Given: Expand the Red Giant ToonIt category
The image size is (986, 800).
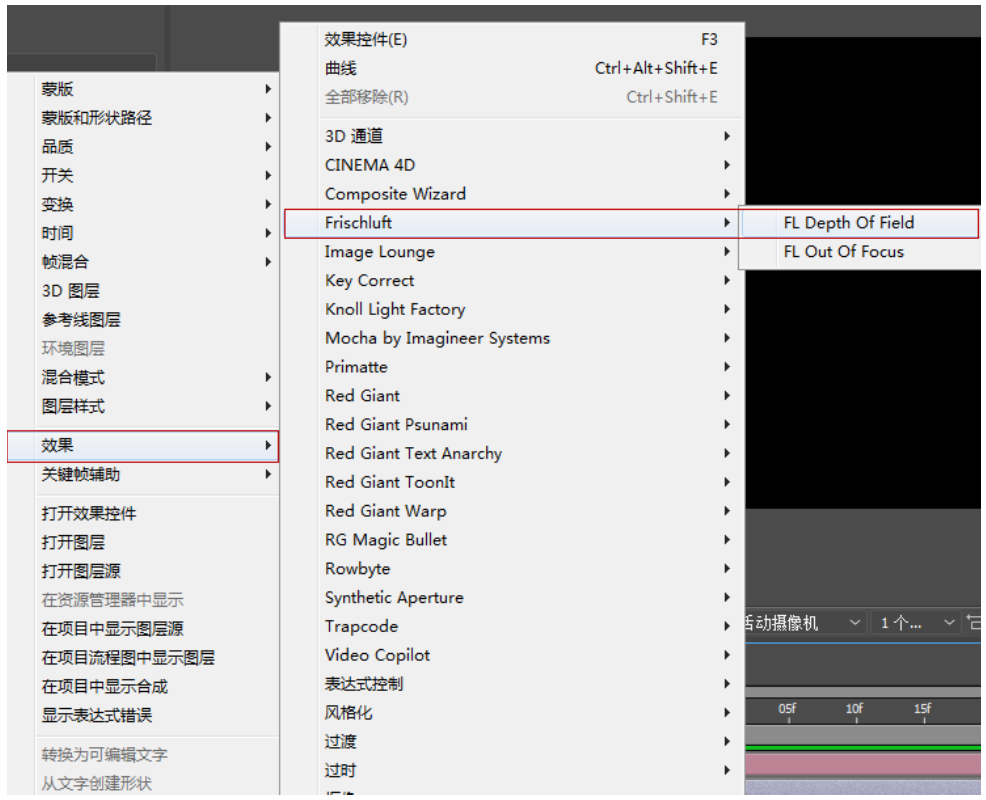Looking at the screenshot, I should (512, 482).
